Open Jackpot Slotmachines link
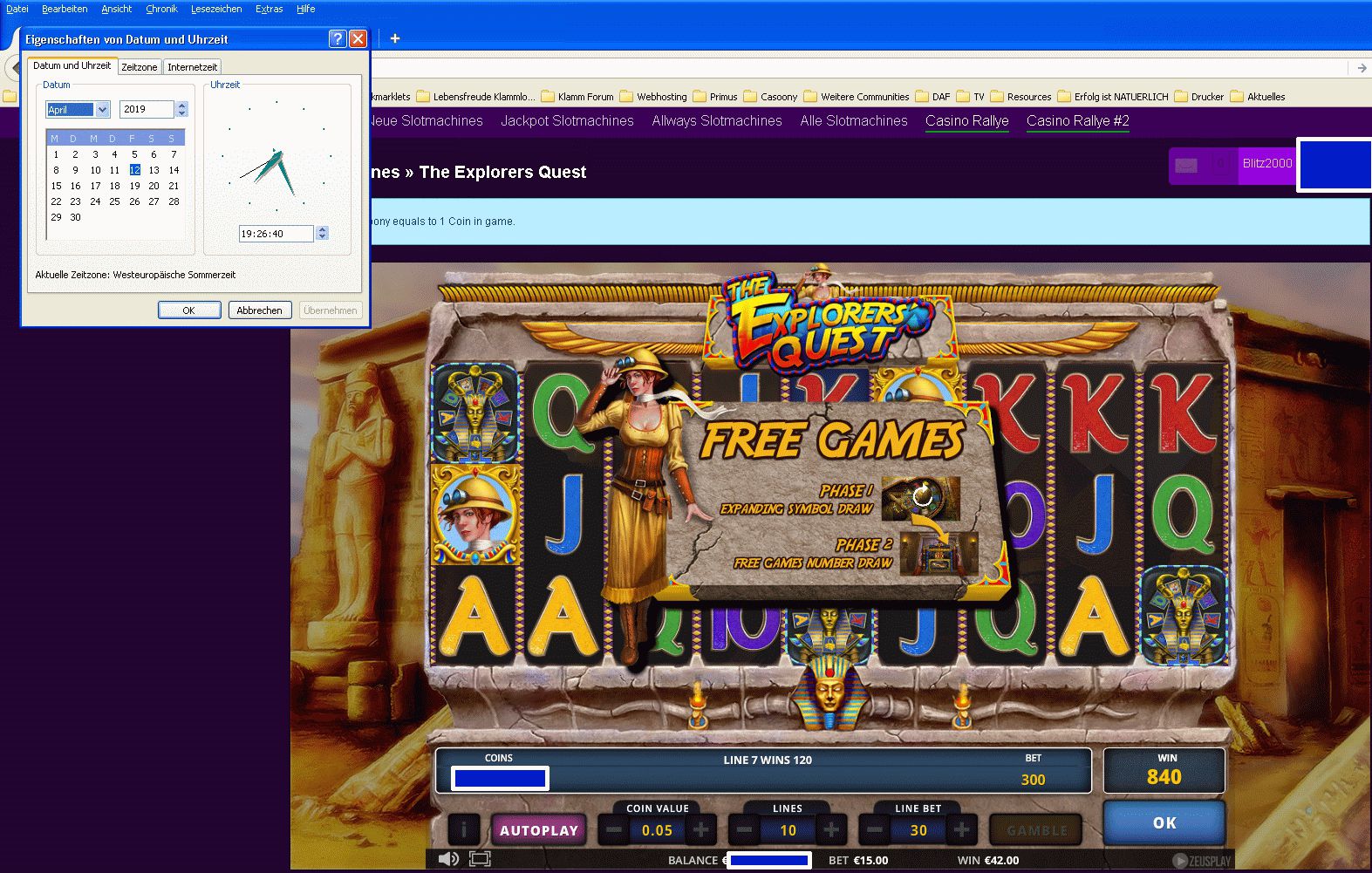 (567, 121)
